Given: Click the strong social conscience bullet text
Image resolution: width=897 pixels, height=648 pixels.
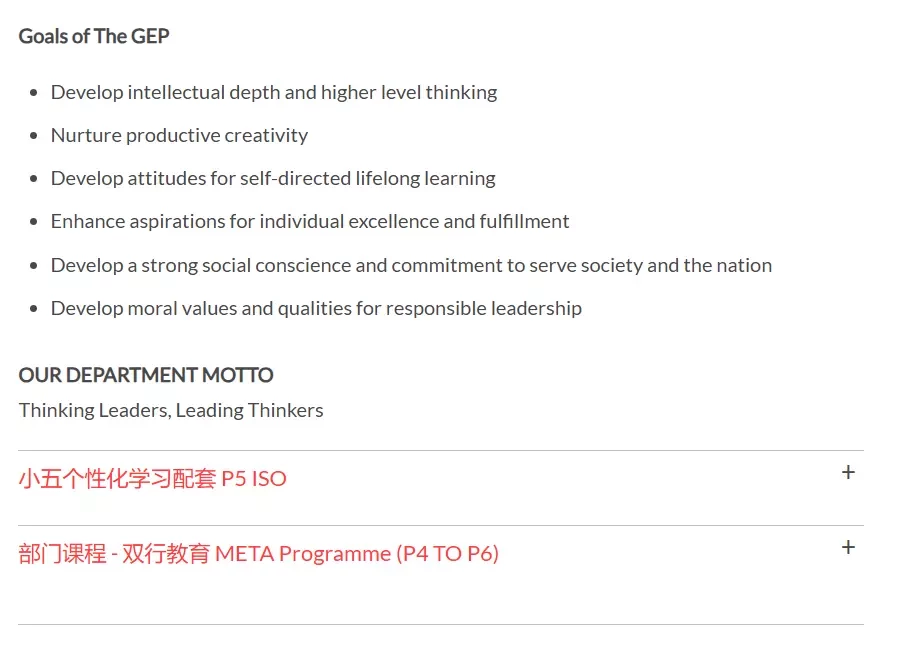Looking at the screenshot, I should (x=411, y=265).
